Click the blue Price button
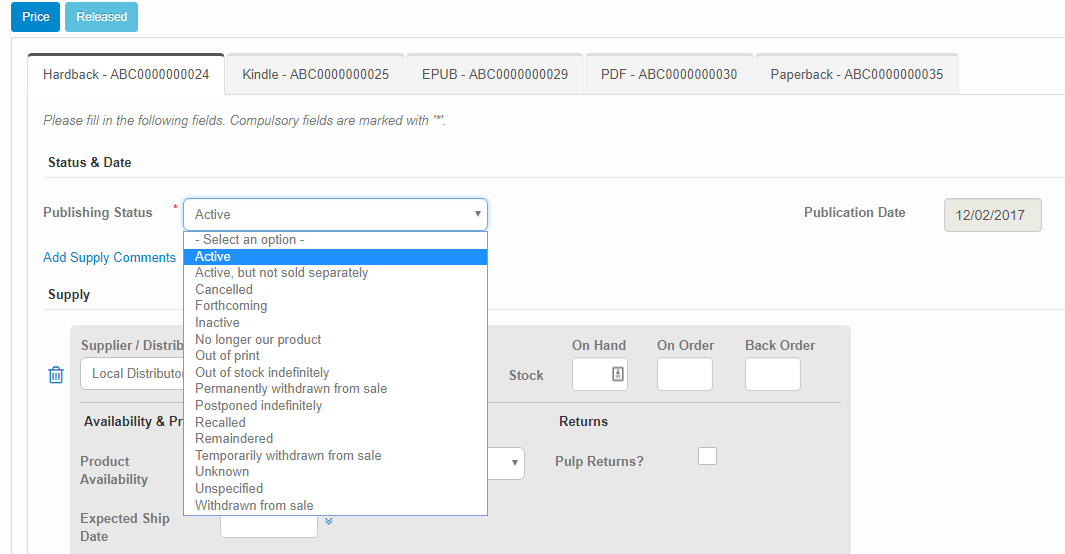Screen dimensions: 1065x554 pyautogui.click(x=35, y=17)
